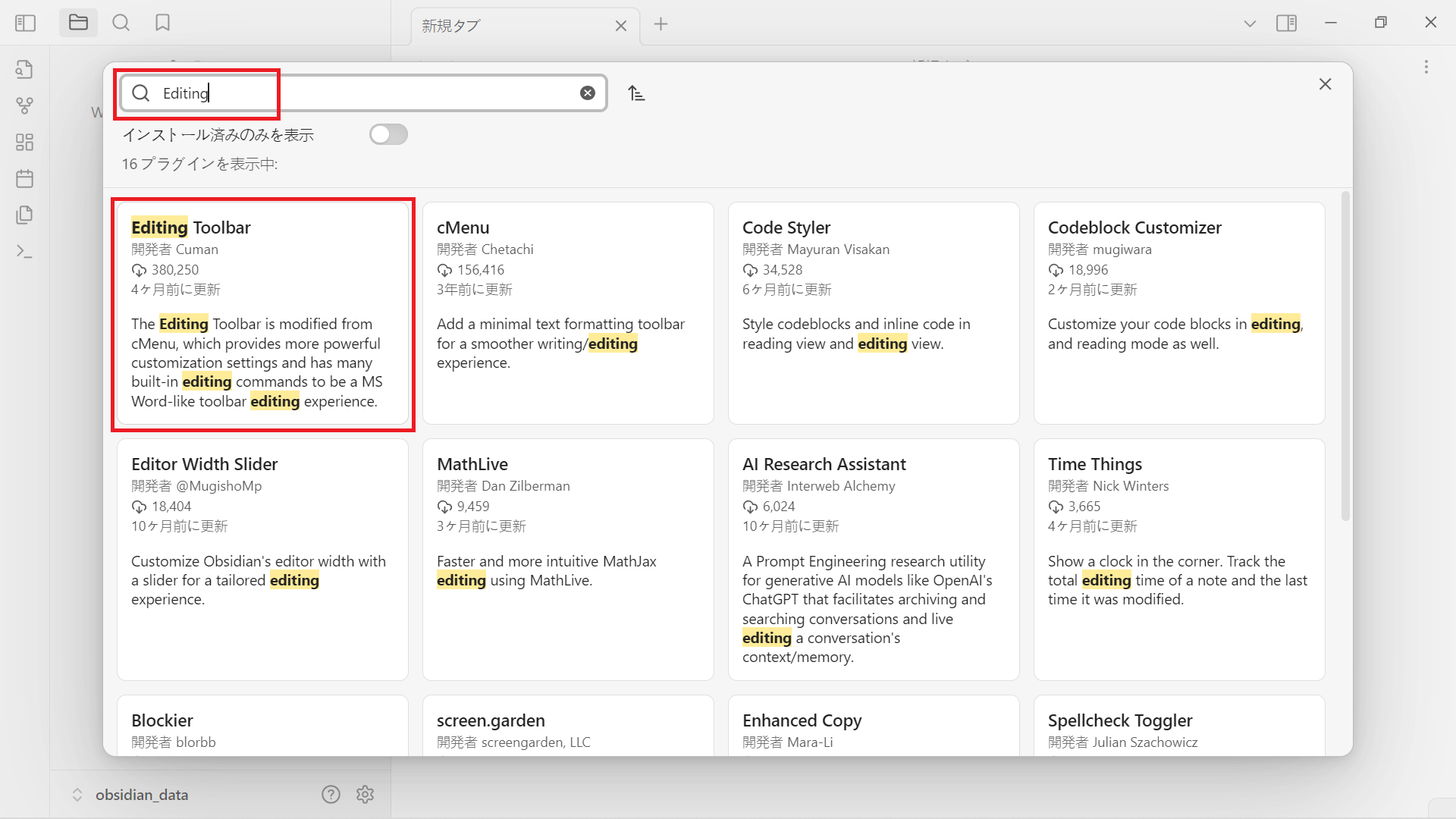Viewport: 1456px width, 819px height.
Task: Open the cMenu plugin card
Action: click(568, 312)
